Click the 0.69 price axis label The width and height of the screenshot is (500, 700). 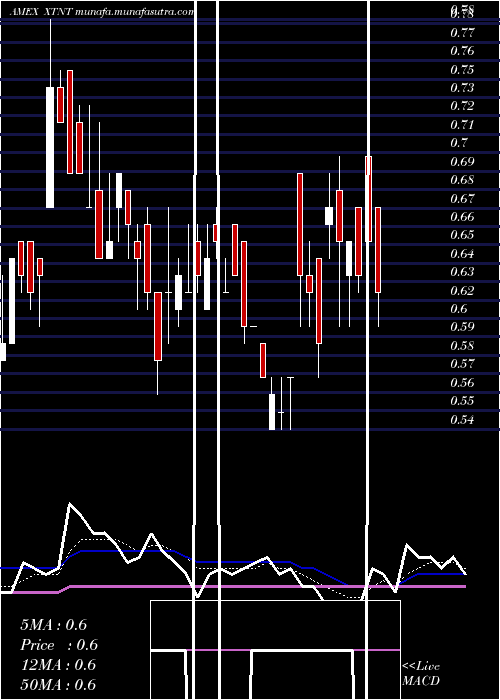pyautogui.click(x=462, y=162)
